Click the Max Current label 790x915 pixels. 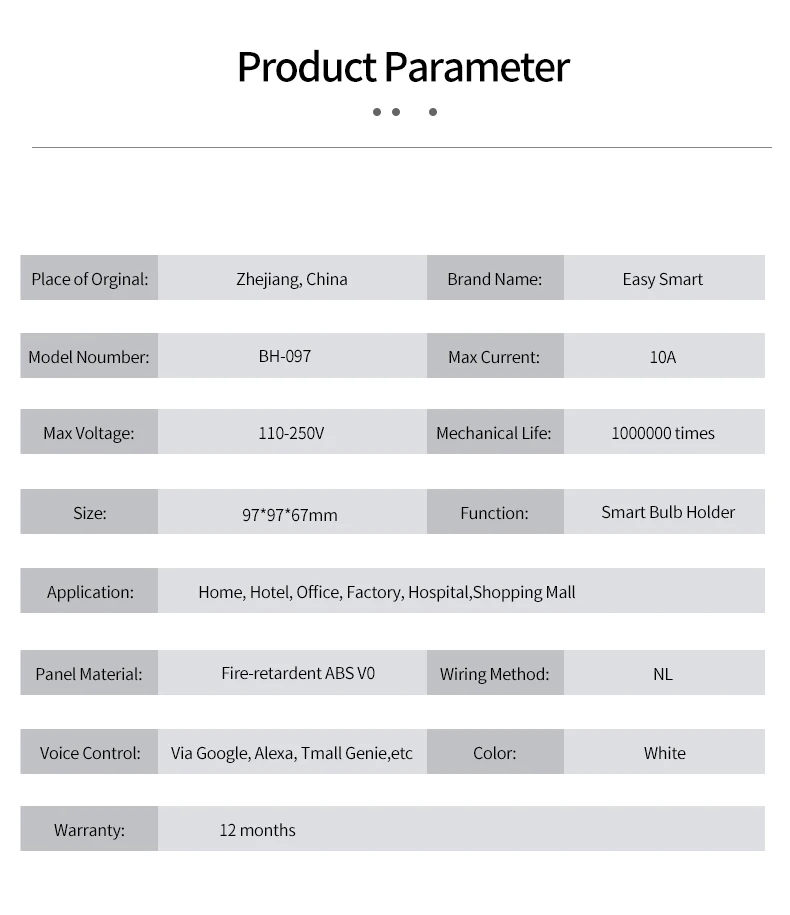click(494, 357)
